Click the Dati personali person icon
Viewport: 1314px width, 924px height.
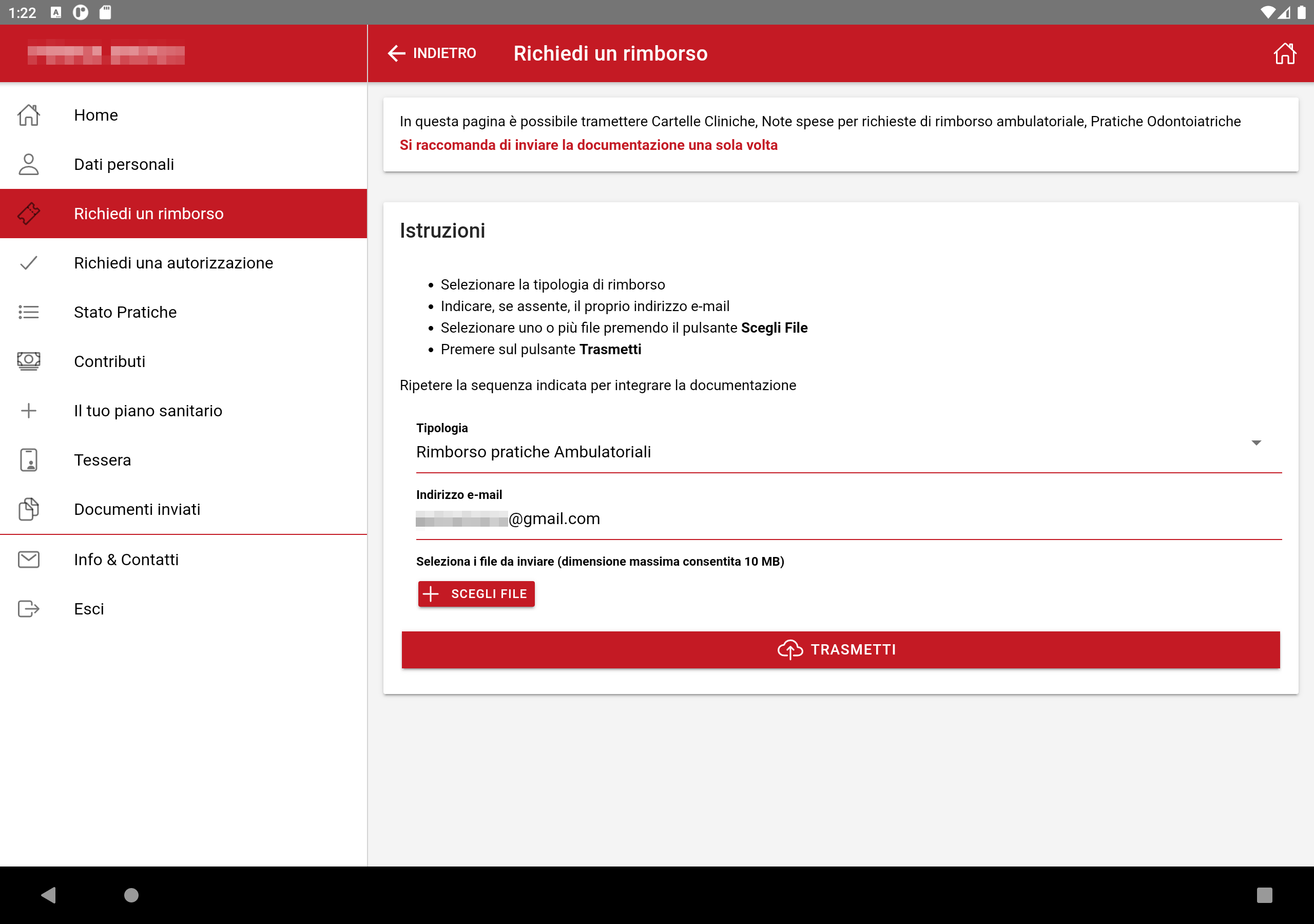[x=29, y=164]
